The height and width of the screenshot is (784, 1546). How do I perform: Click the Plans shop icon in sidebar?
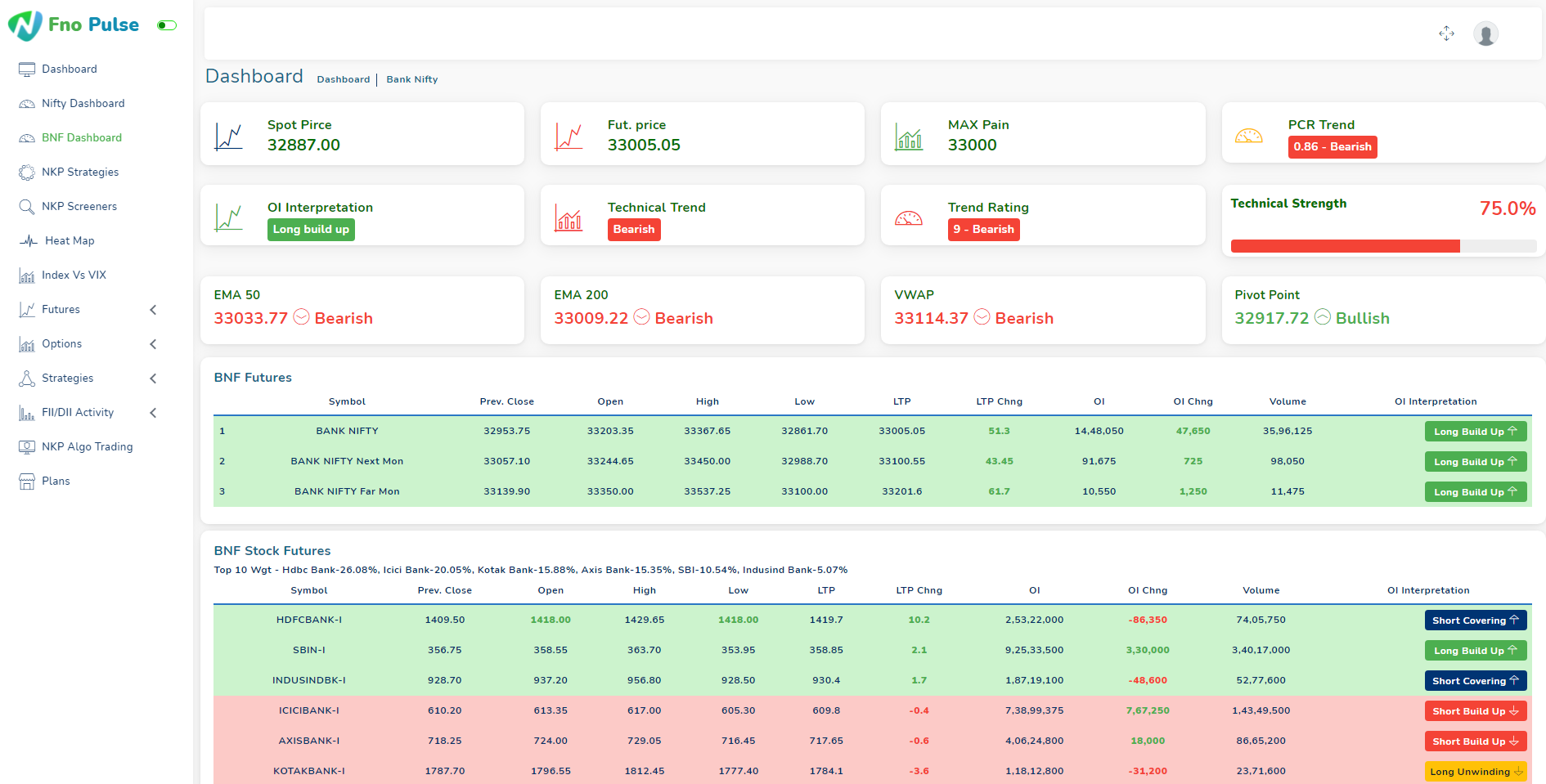pos(27,482)
